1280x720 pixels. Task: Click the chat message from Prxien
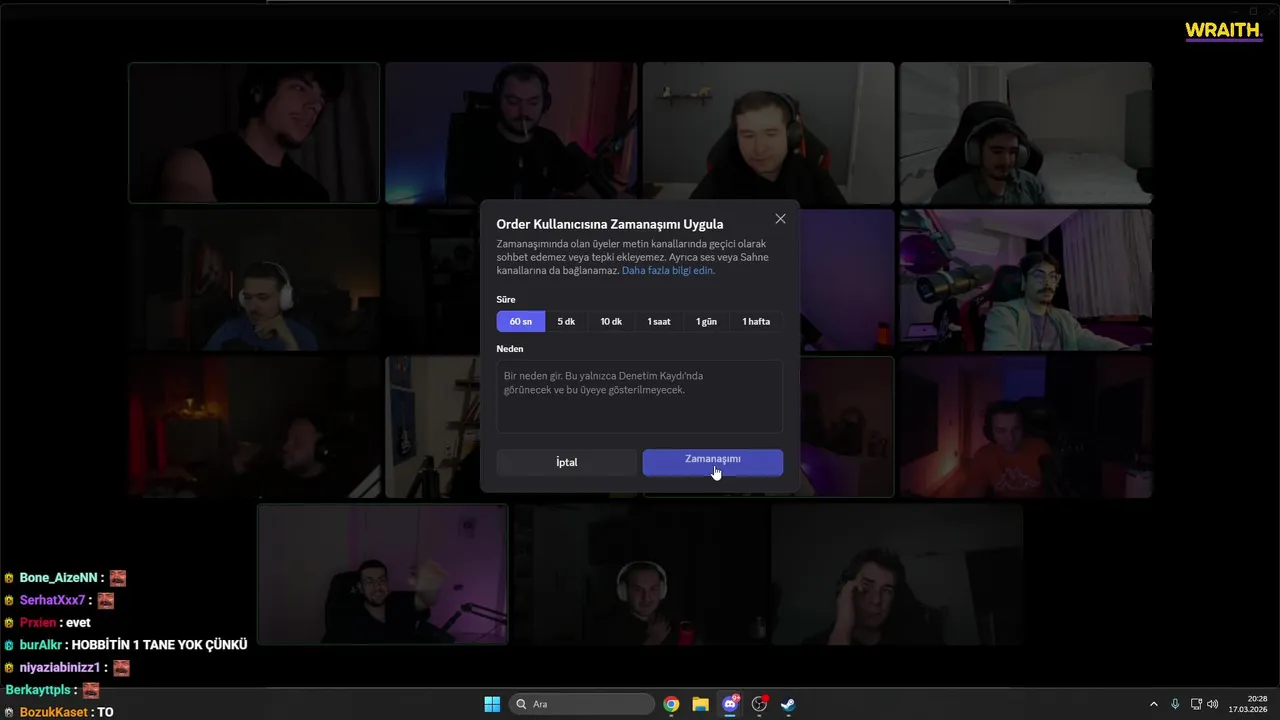55,622
